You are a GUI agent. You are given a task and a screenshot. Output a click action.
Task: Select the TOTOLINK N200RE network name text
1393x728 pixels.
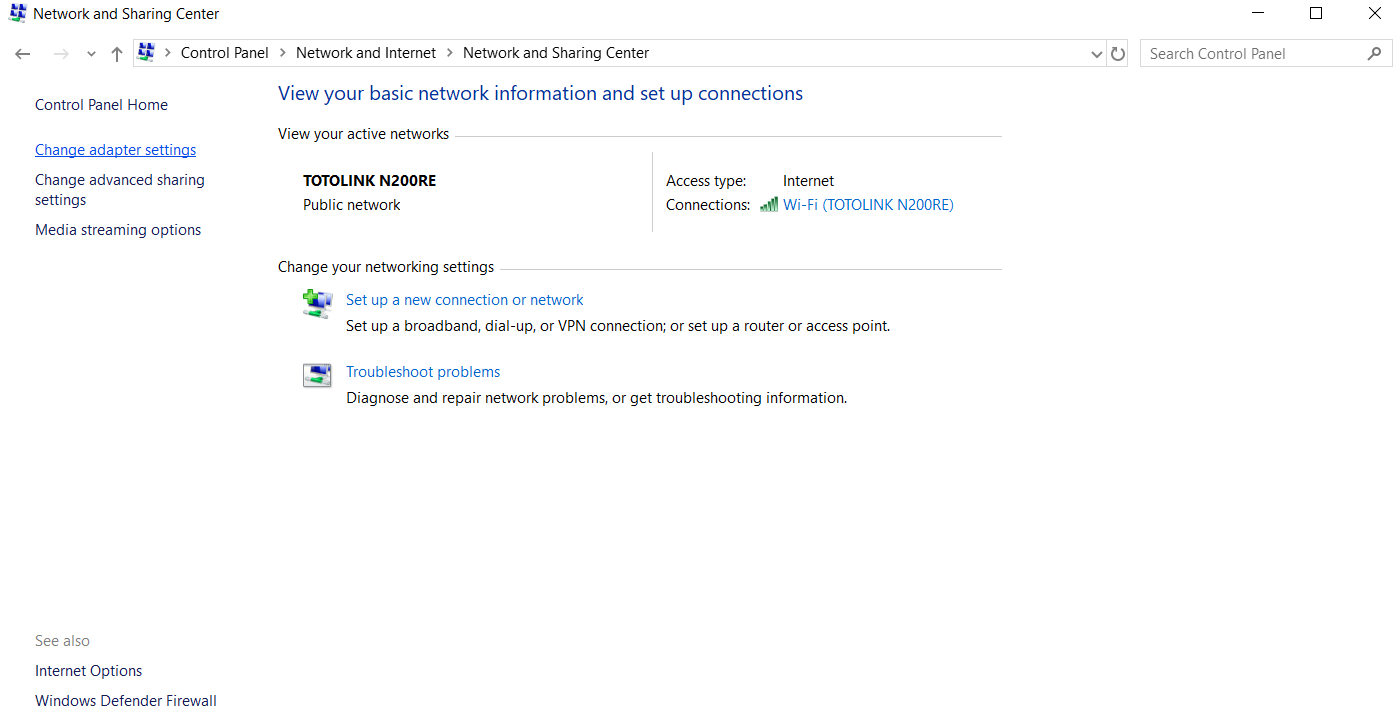coord(370,181)
